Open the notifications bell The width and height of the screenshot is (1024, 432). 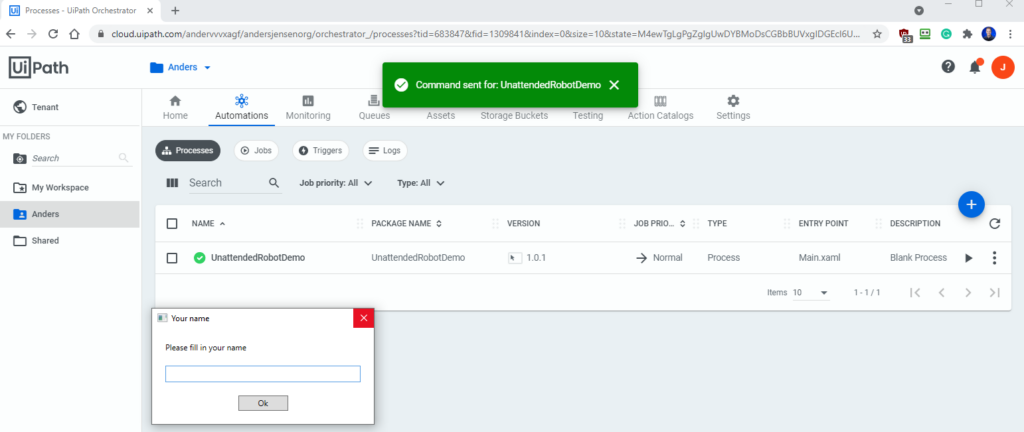point(975,67)
